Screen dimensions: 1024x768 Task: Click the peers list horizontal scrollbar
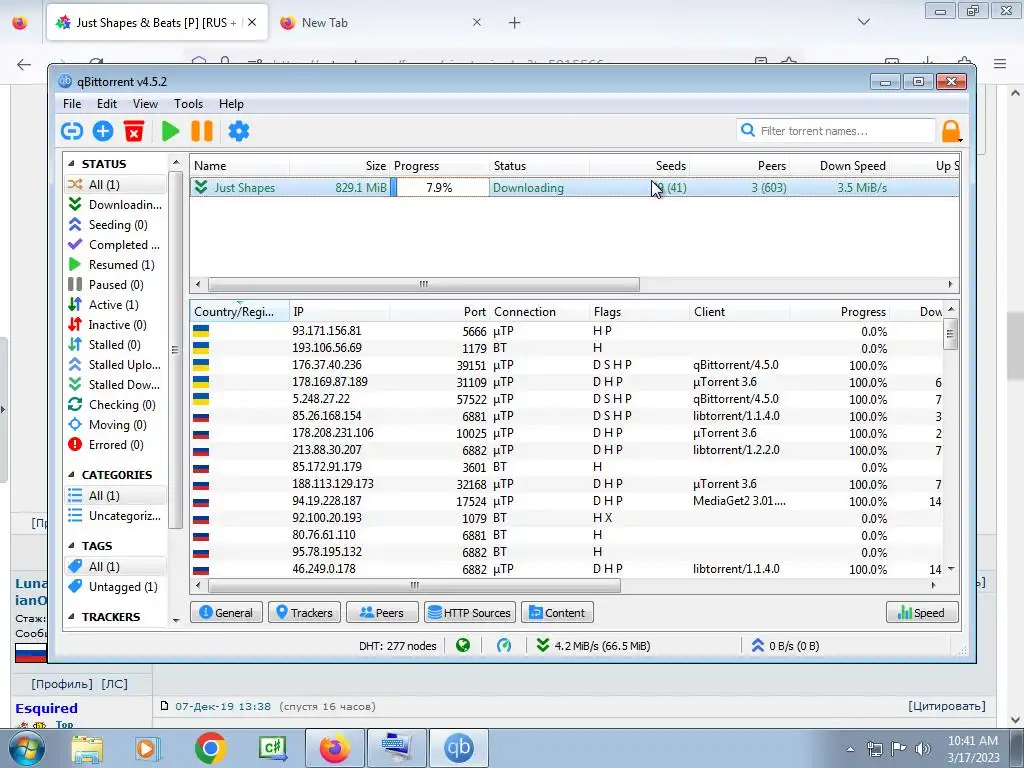point(414,586)
